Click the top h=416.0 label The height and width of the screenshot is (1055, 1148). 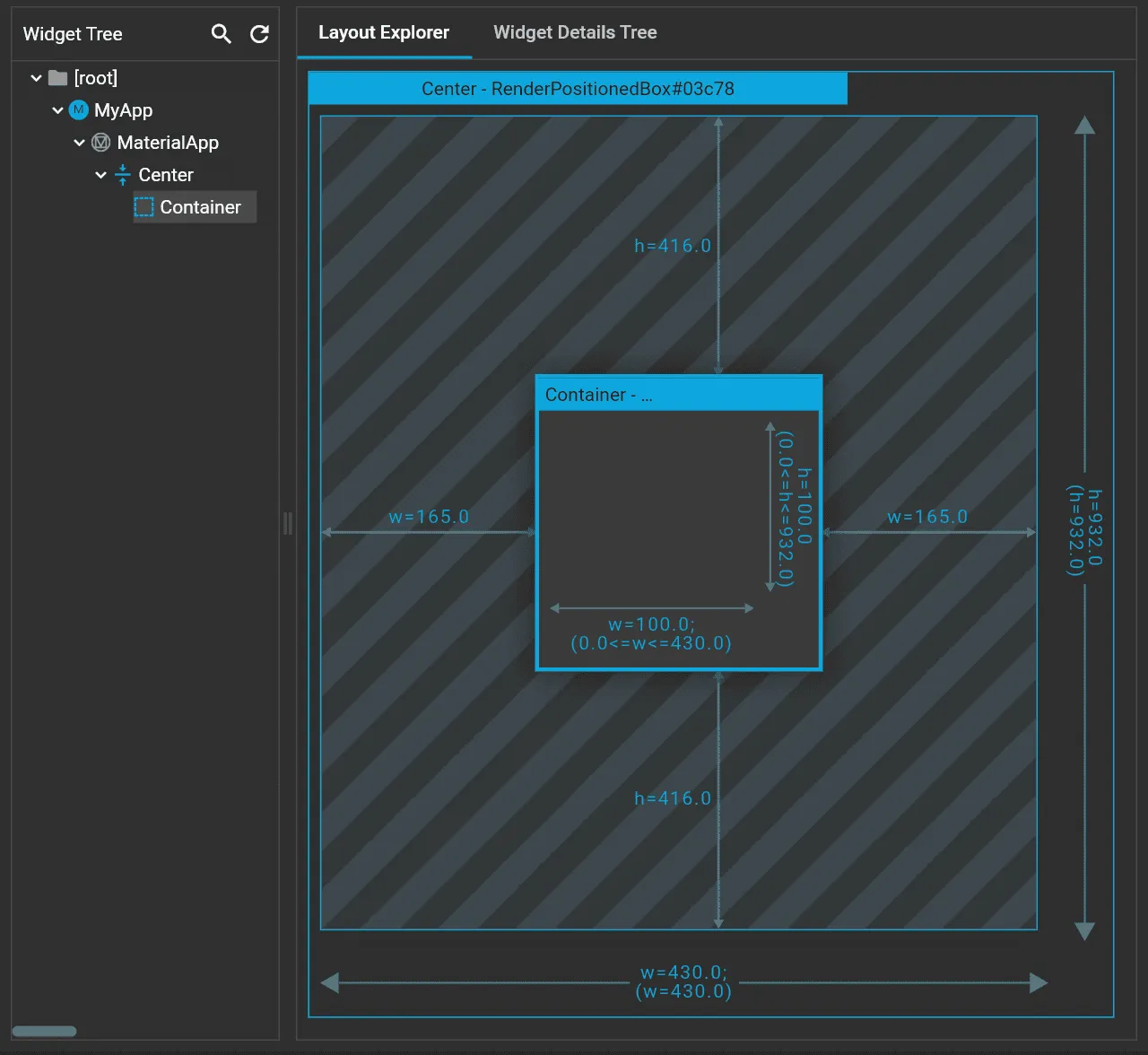pos(673,246)
